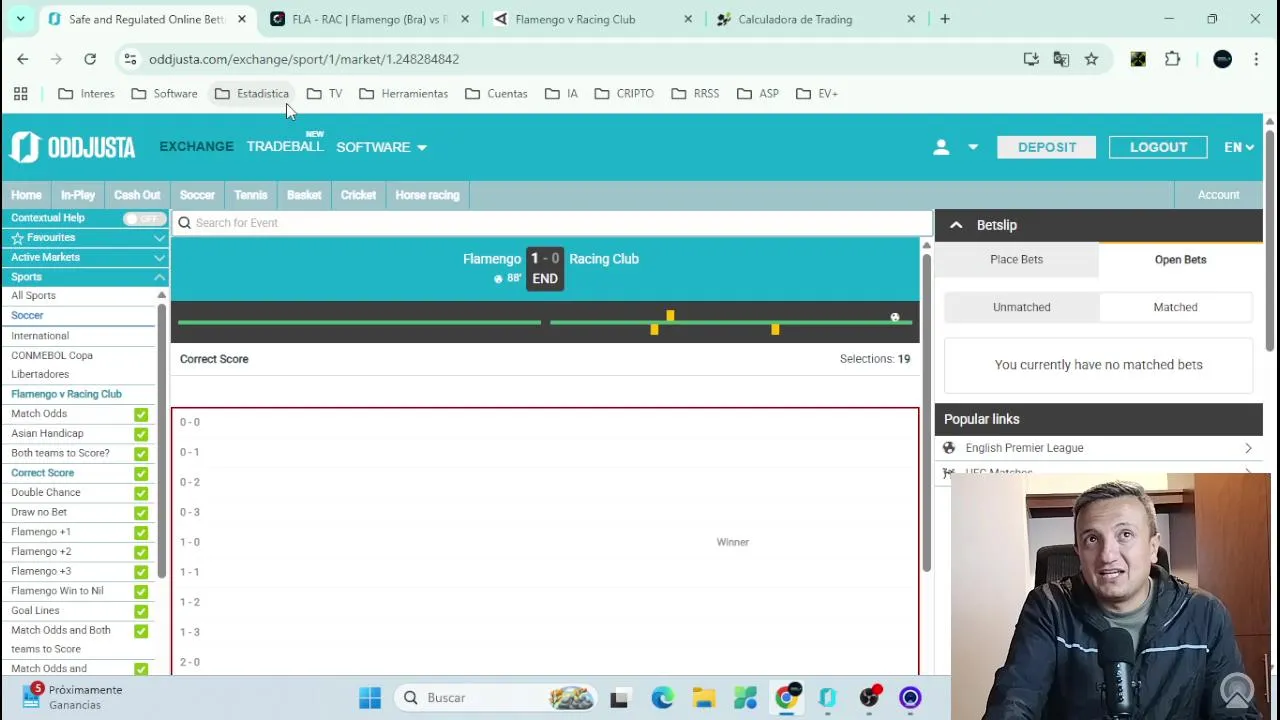Toggle the Double Chance checkbox

pos(141,493)
